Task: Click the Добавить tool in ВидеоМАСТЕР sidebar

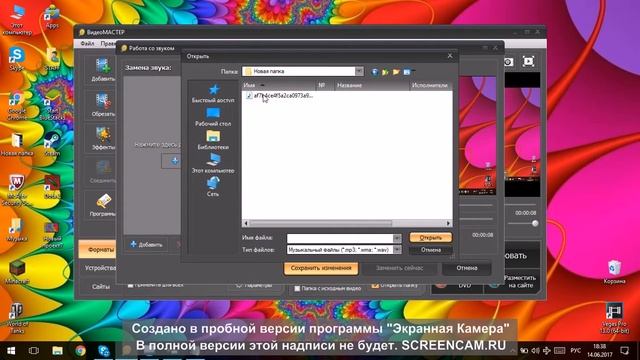Action: tap(102, 70)
